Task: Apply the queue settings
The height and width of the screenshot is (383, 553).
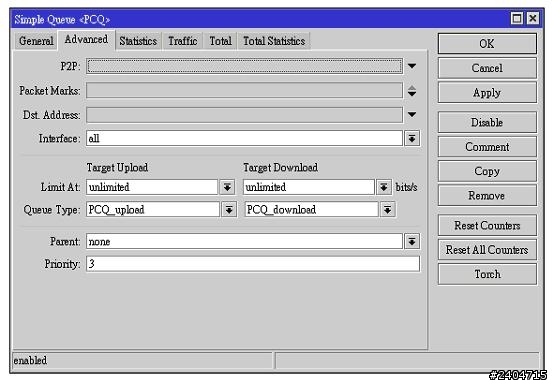Action: click(487, 93)
